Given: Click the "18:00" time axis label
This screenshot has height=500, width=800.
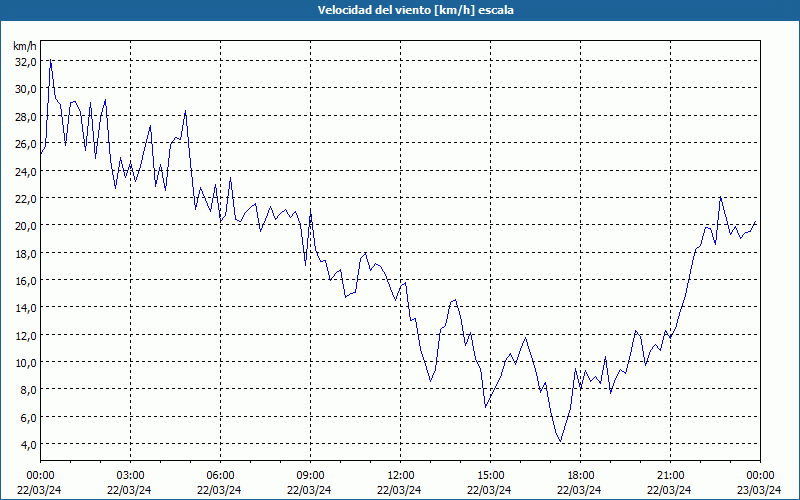Looking at the screenshot, I should pos(580,476).
